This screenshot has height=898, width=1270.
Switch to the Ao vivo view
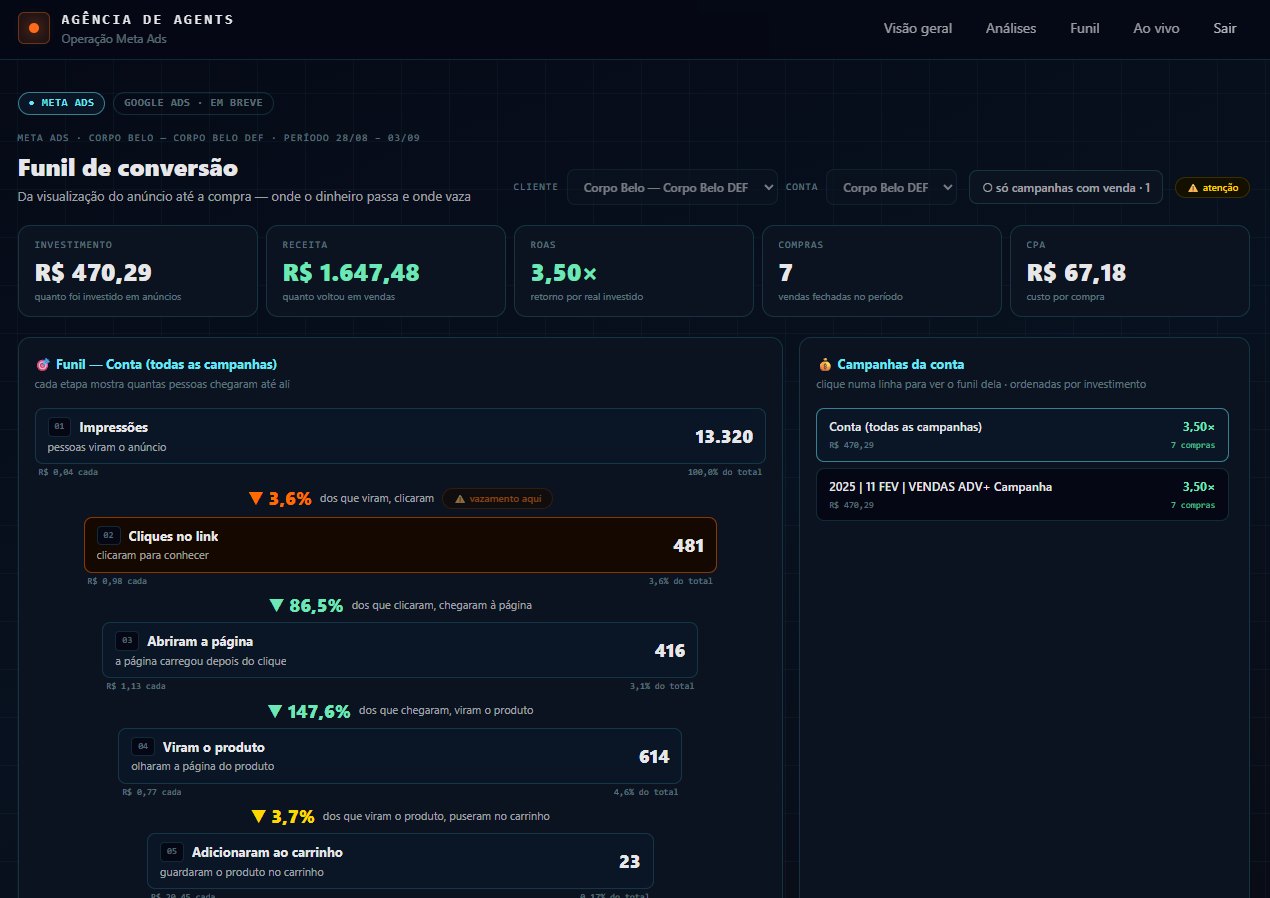point(1156,28)
